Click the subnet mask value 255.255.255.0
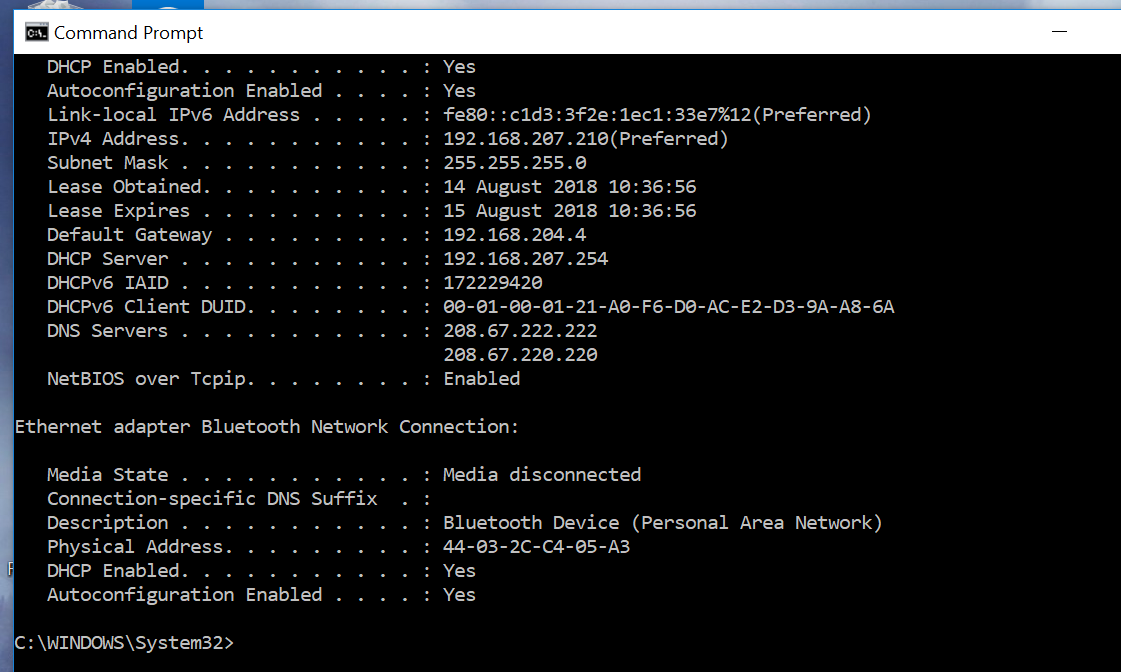This screenshot has height=672, width=1121. click(x=515, y=163)
